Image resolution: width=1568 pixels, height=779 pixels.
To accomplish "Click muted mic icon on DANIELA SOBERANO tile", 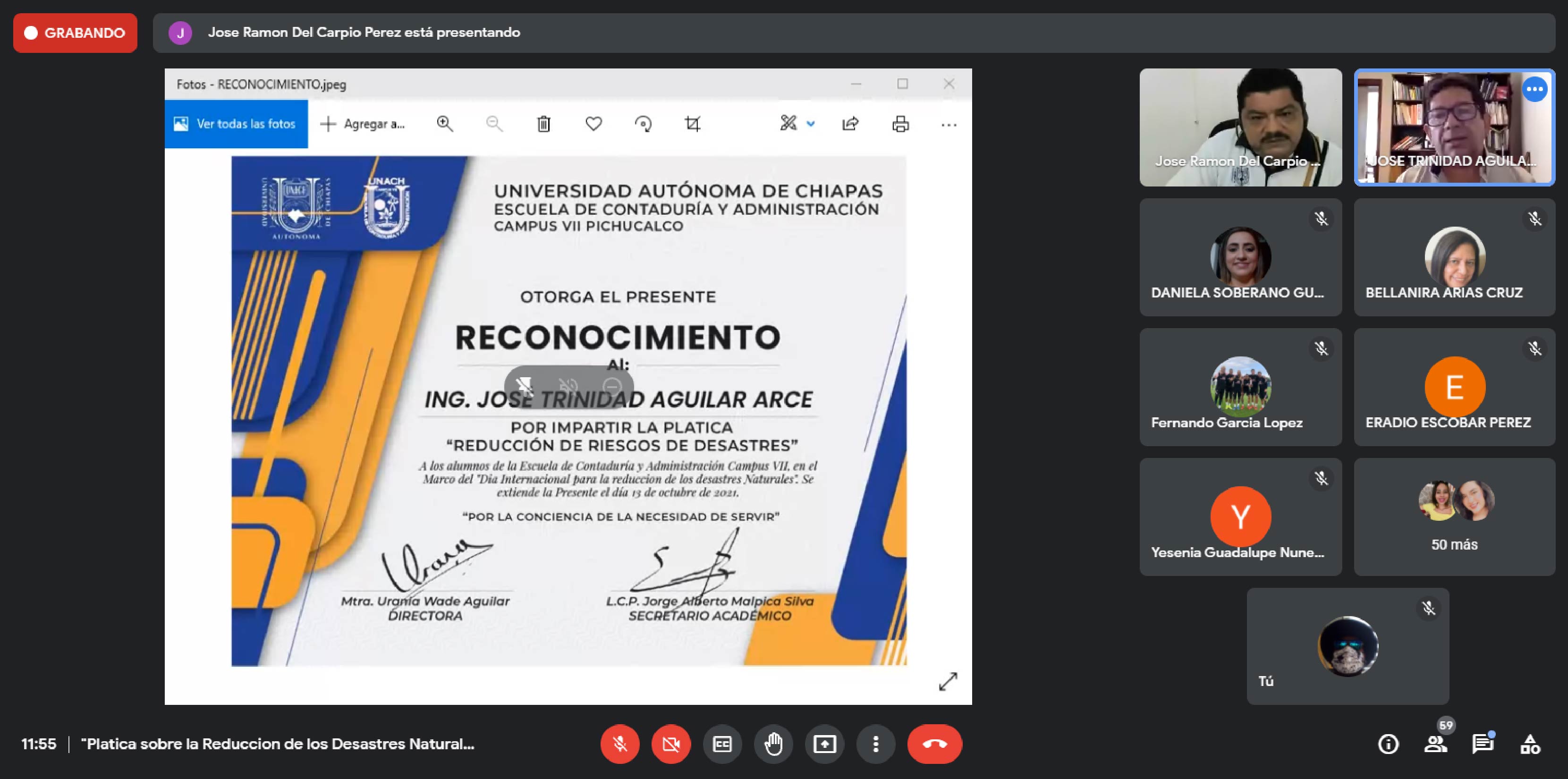I will [x=1321, y=219].
